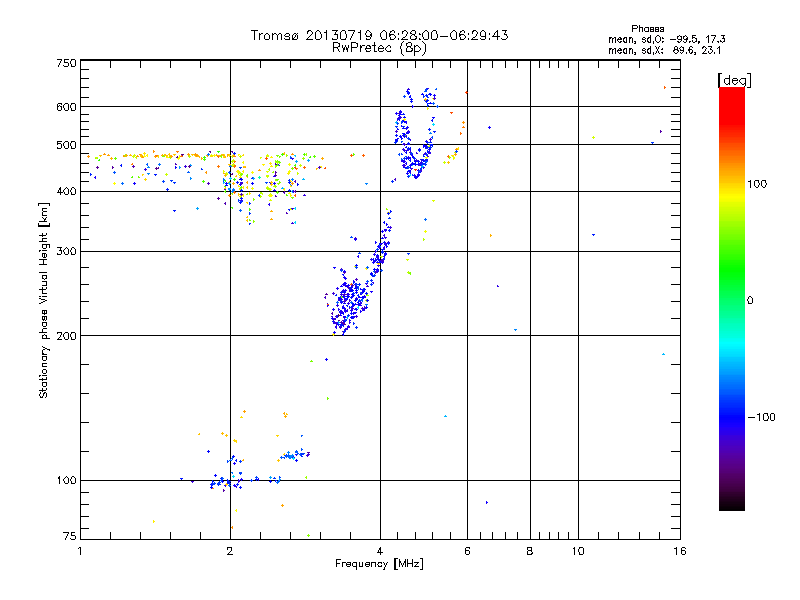Screen dimensions: 800x600
Task: Click the x-axis tick label '8'
Action: pos(530,551)
